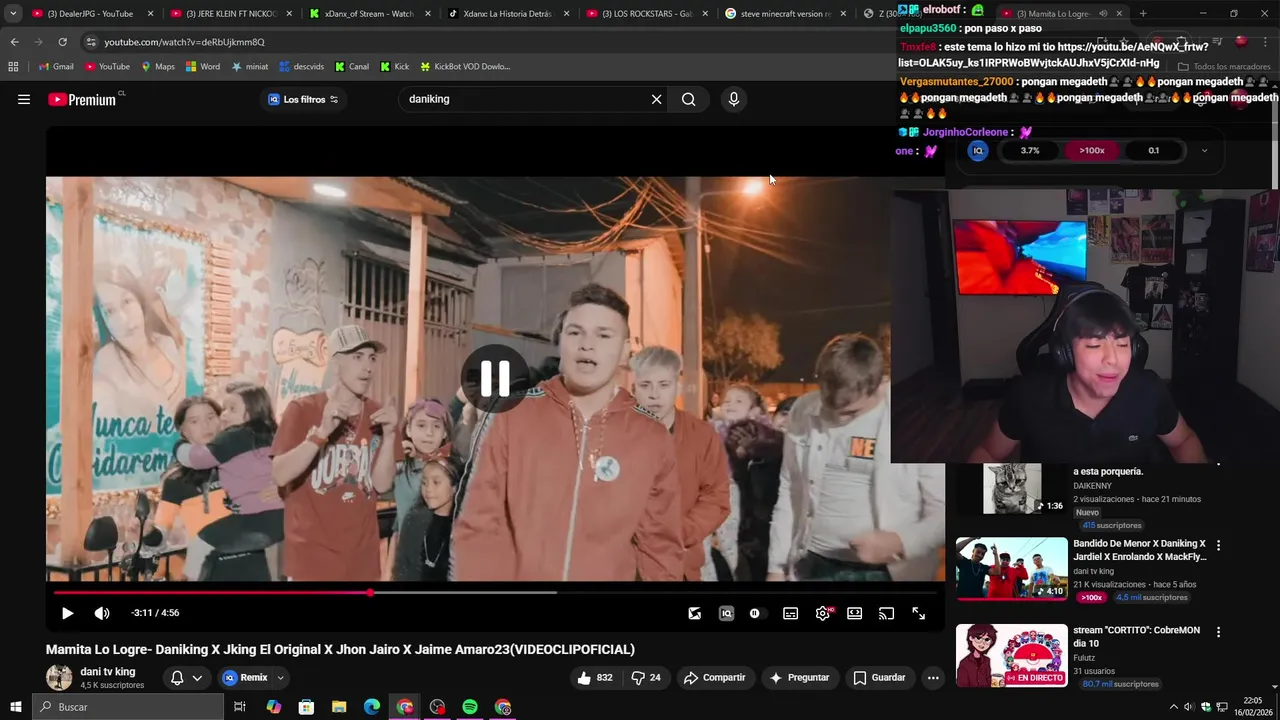Expand the IQ stats bar chevron
Screen dimensions: 1280x720
point(1204,150)
